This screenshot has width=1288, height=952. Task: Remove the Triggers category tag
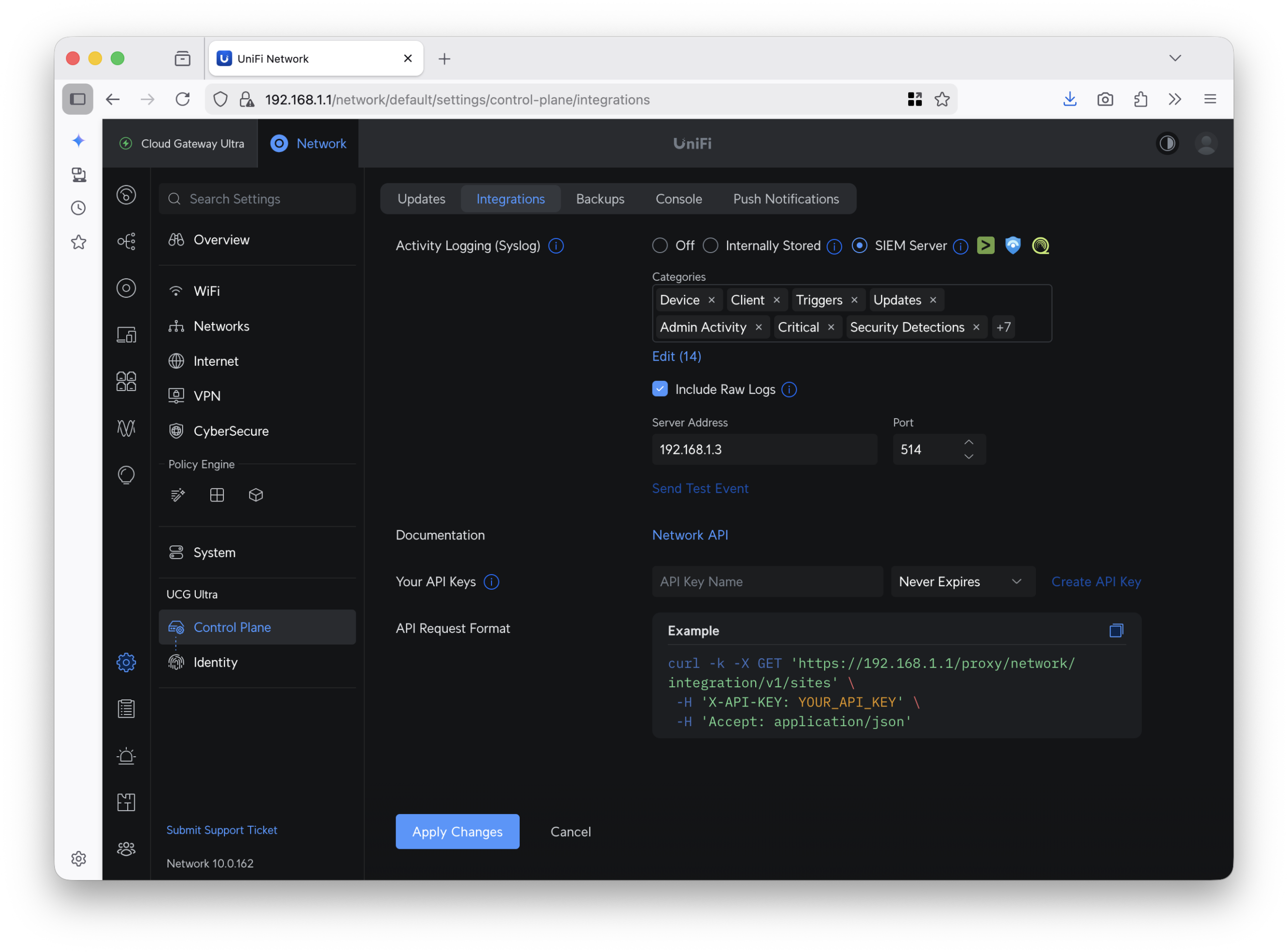click(x=854, y=300)
